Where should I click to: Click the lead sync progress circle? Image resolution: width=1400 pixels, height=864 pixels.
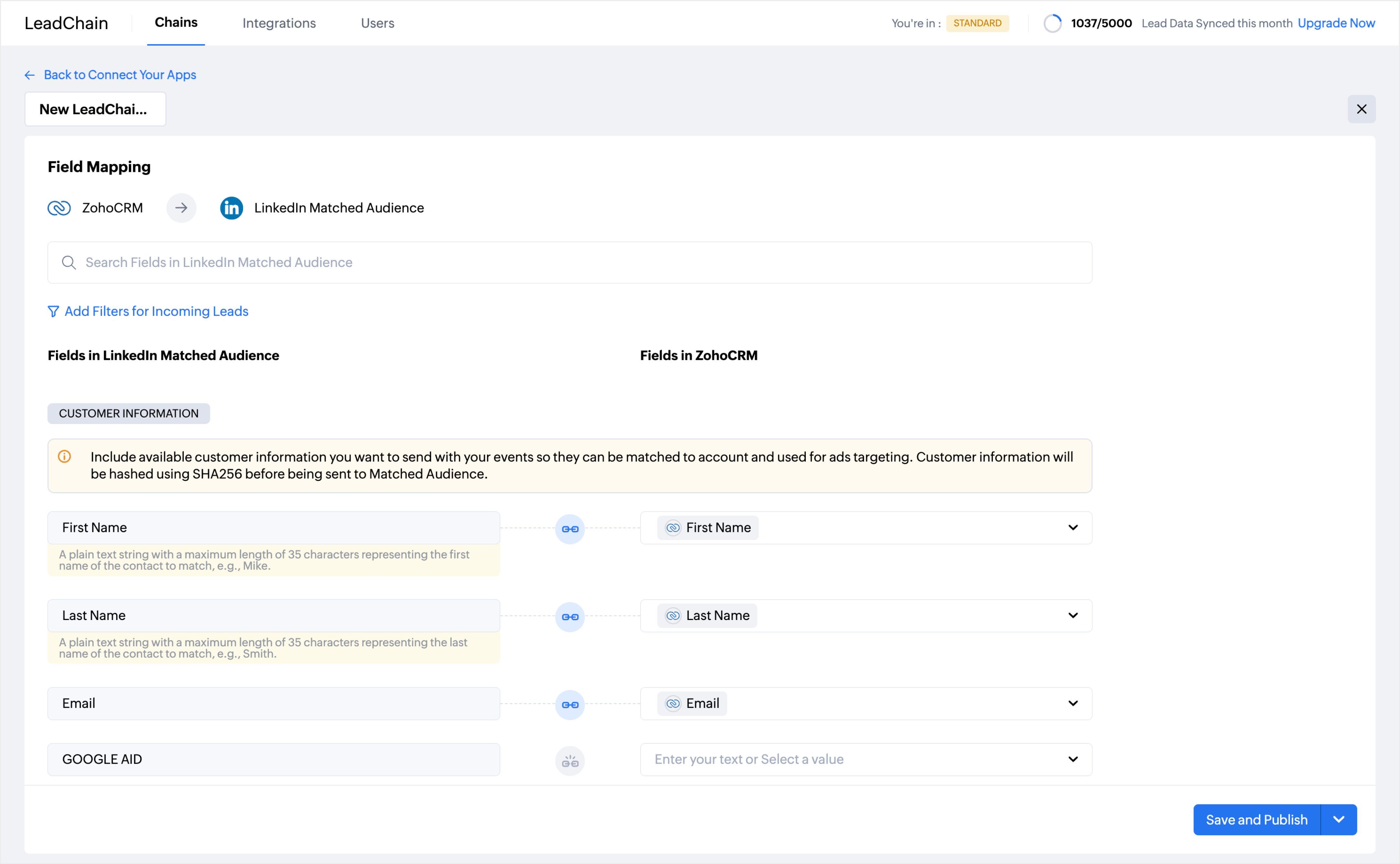pos(1052,23)
